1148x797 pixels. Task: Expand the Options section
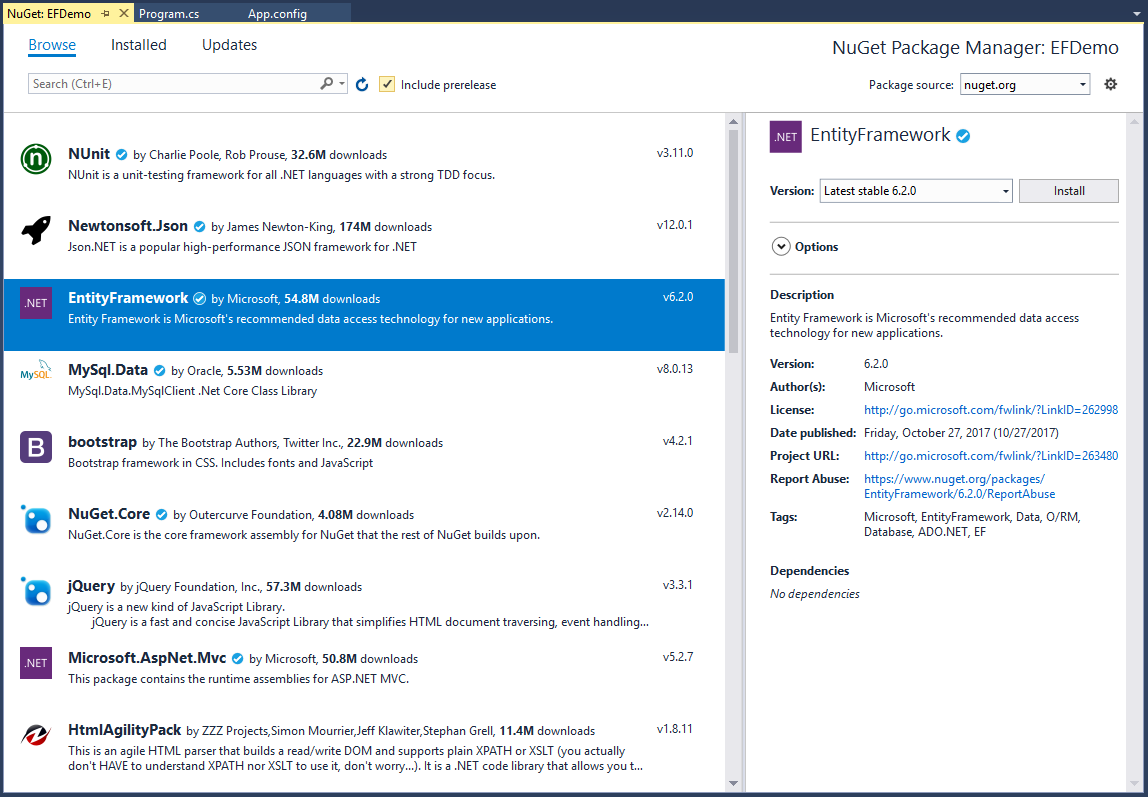pyautogui.click(x=781, y=247)
